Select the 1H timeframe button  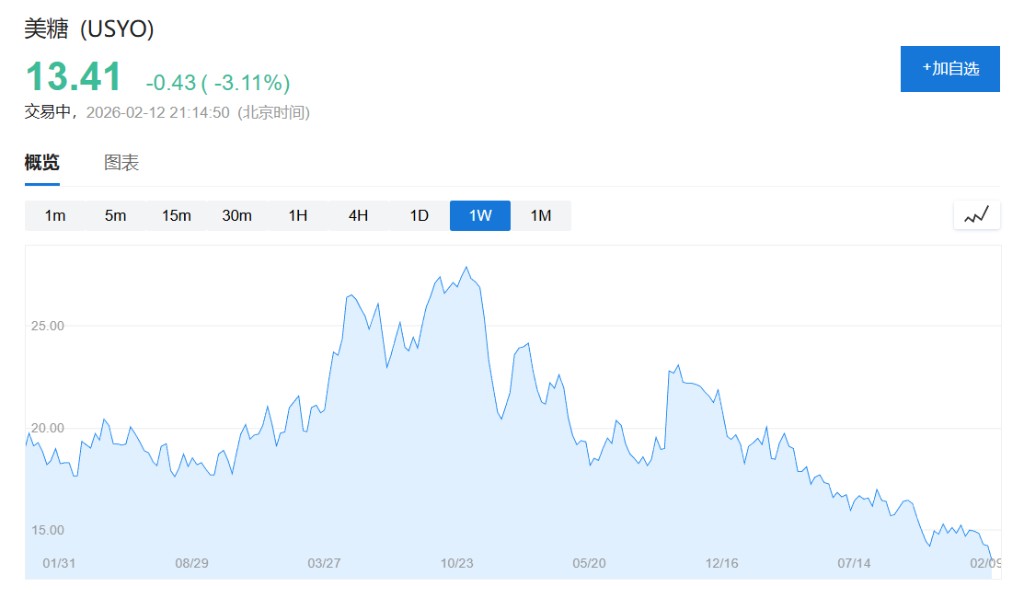(298, 216)
